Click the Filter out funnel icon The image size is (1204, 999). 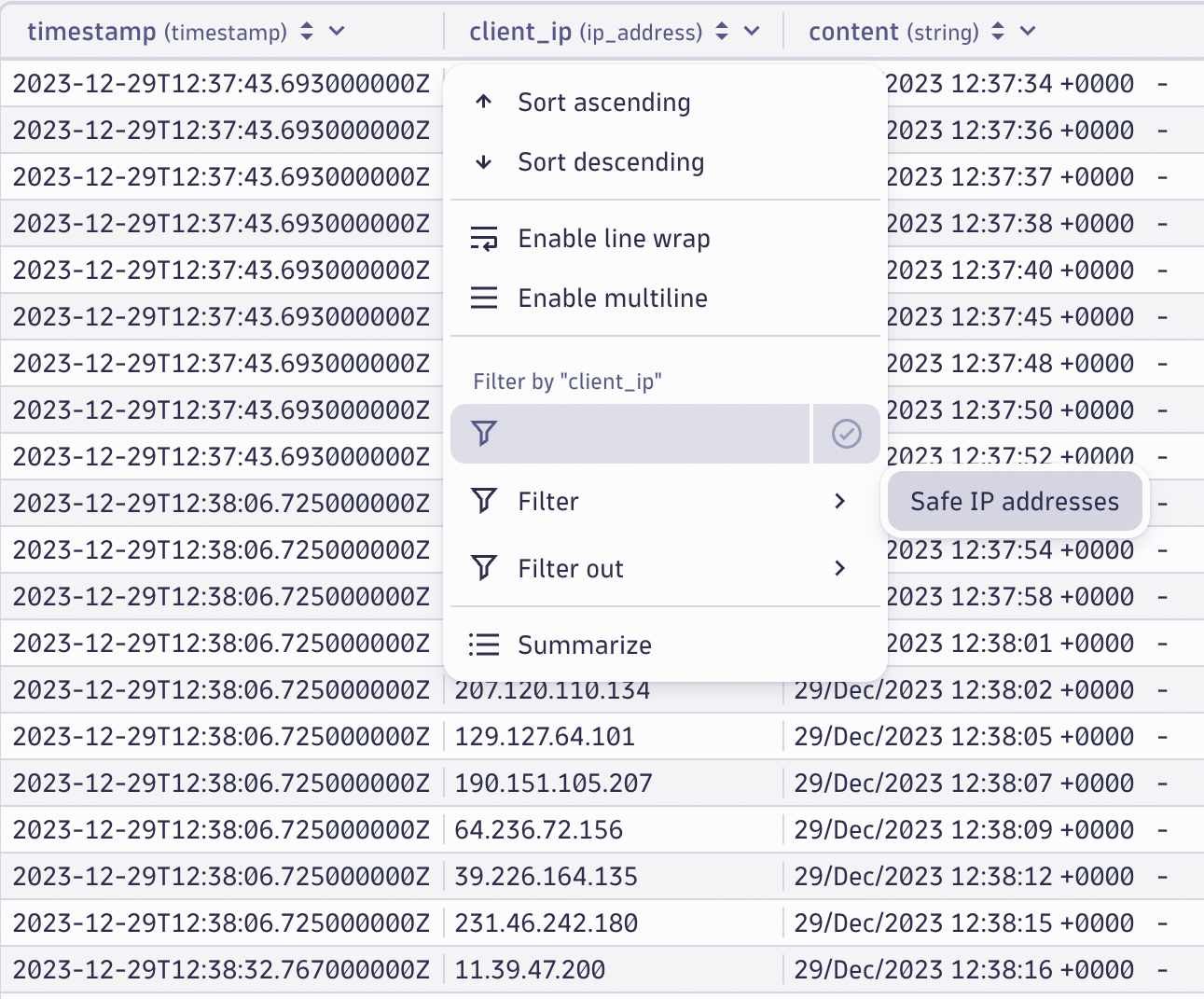click(484, 567)
